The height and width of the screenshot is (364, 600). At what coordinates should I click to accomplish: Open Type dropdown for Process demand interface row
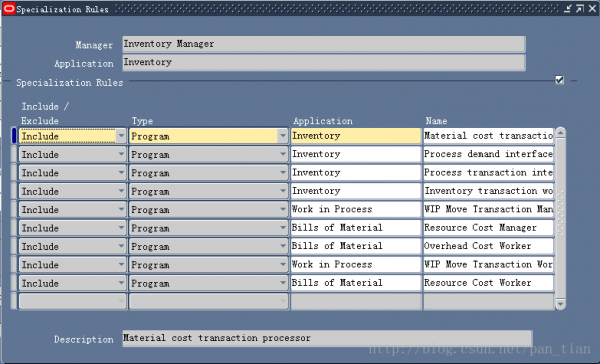tap(283, 154)
